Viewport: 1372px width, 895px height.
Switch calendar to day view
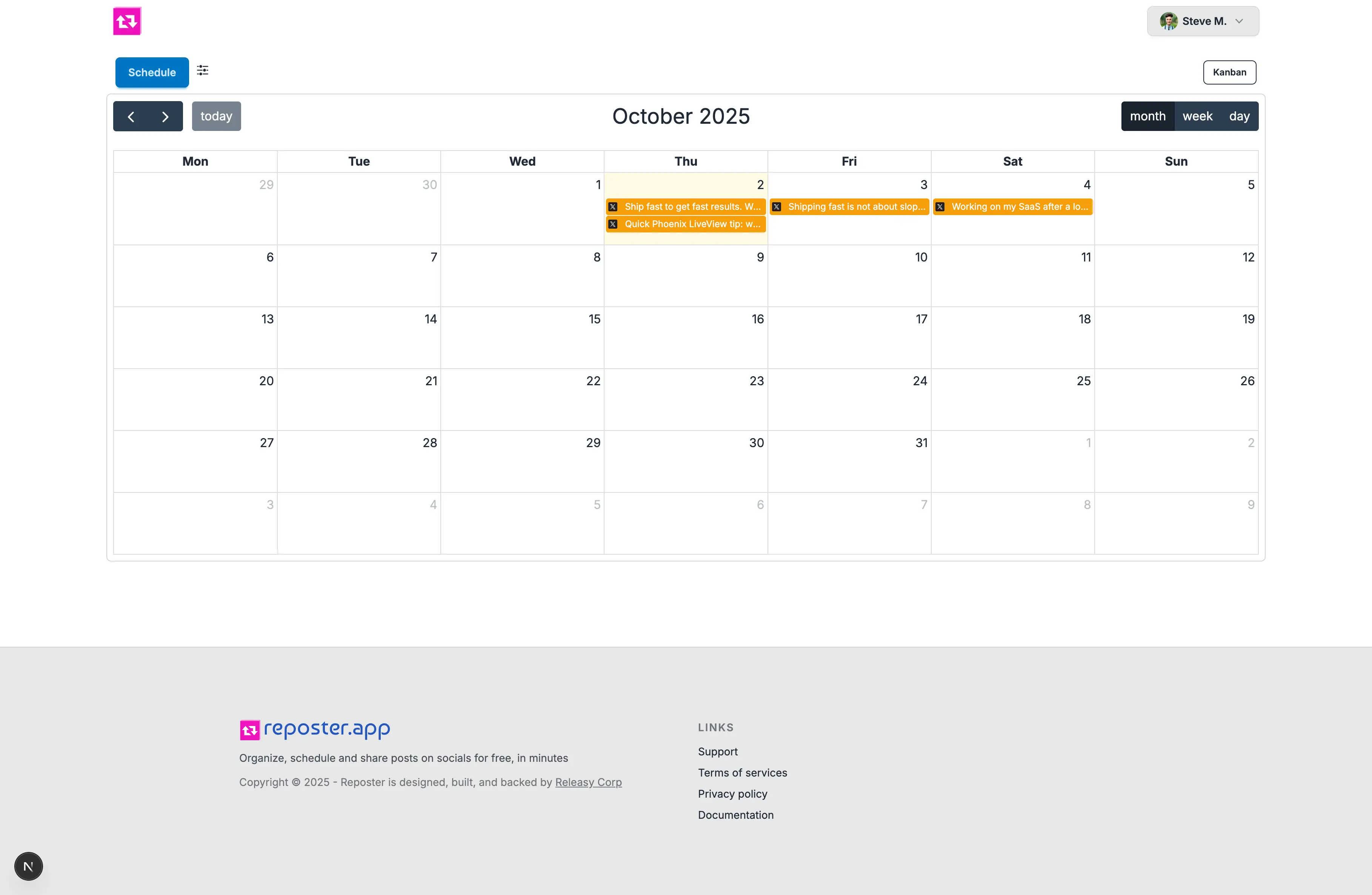pyautogui.click(x=1239, y=117)
